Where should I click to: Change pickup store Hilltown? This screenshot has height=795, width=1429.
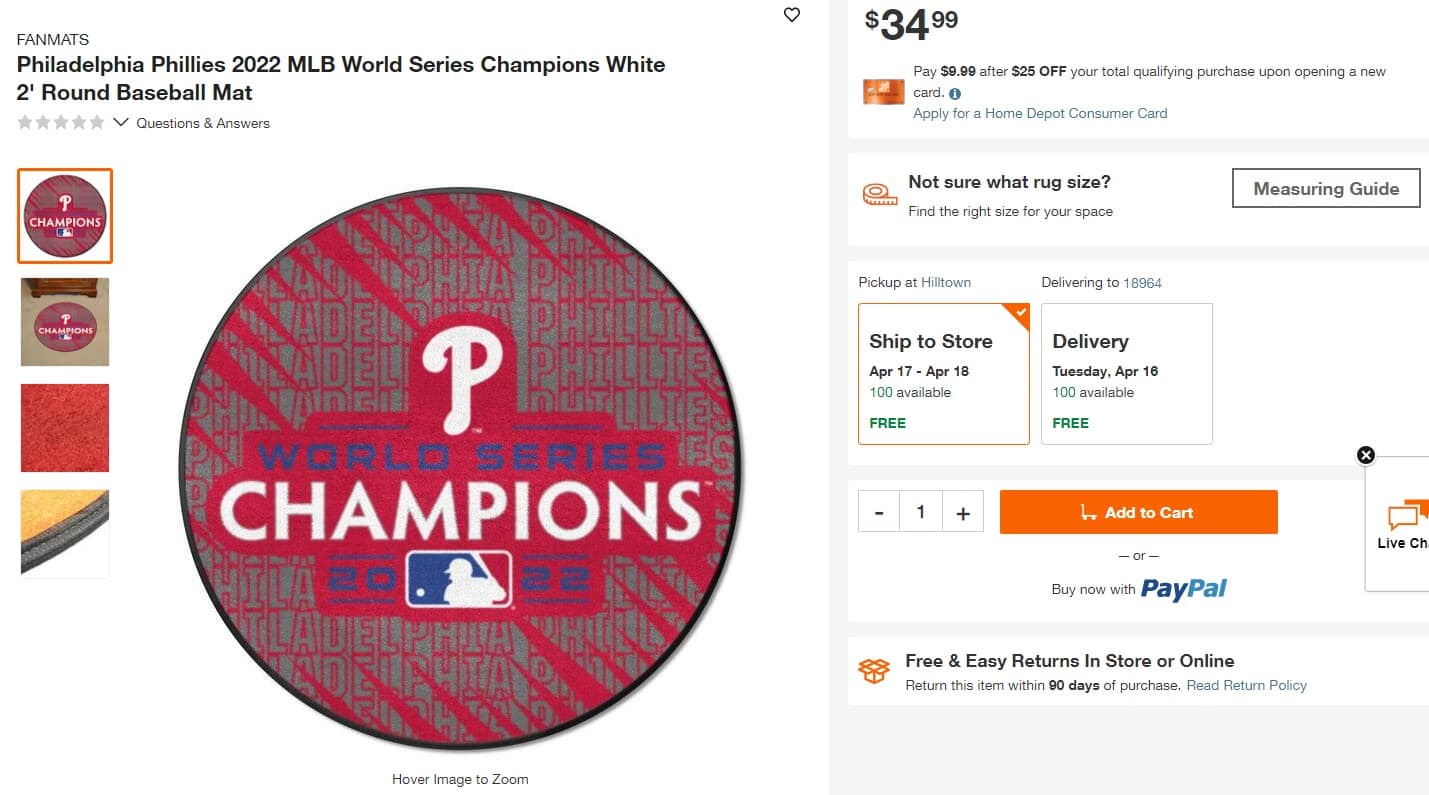946,282
